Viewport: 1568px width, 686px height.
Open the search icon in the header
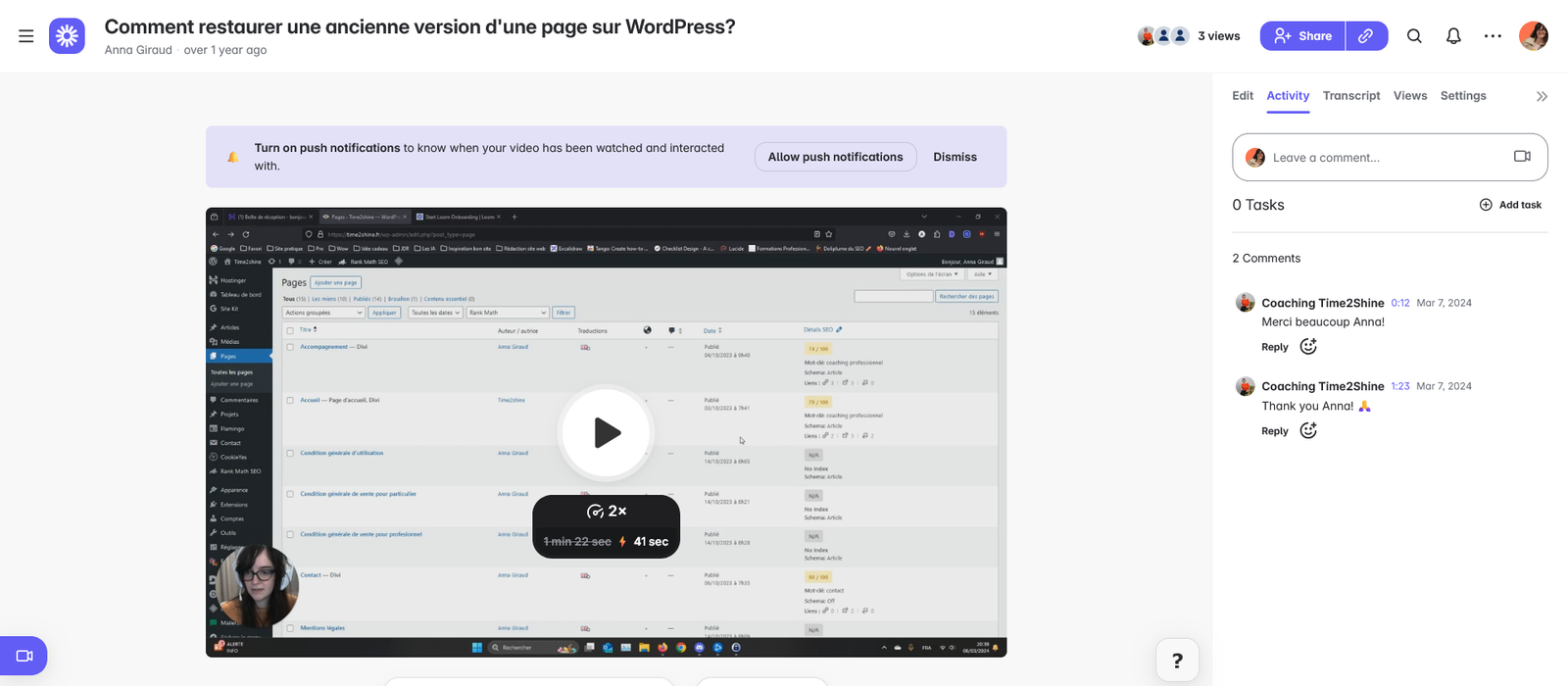point(1414,36)
